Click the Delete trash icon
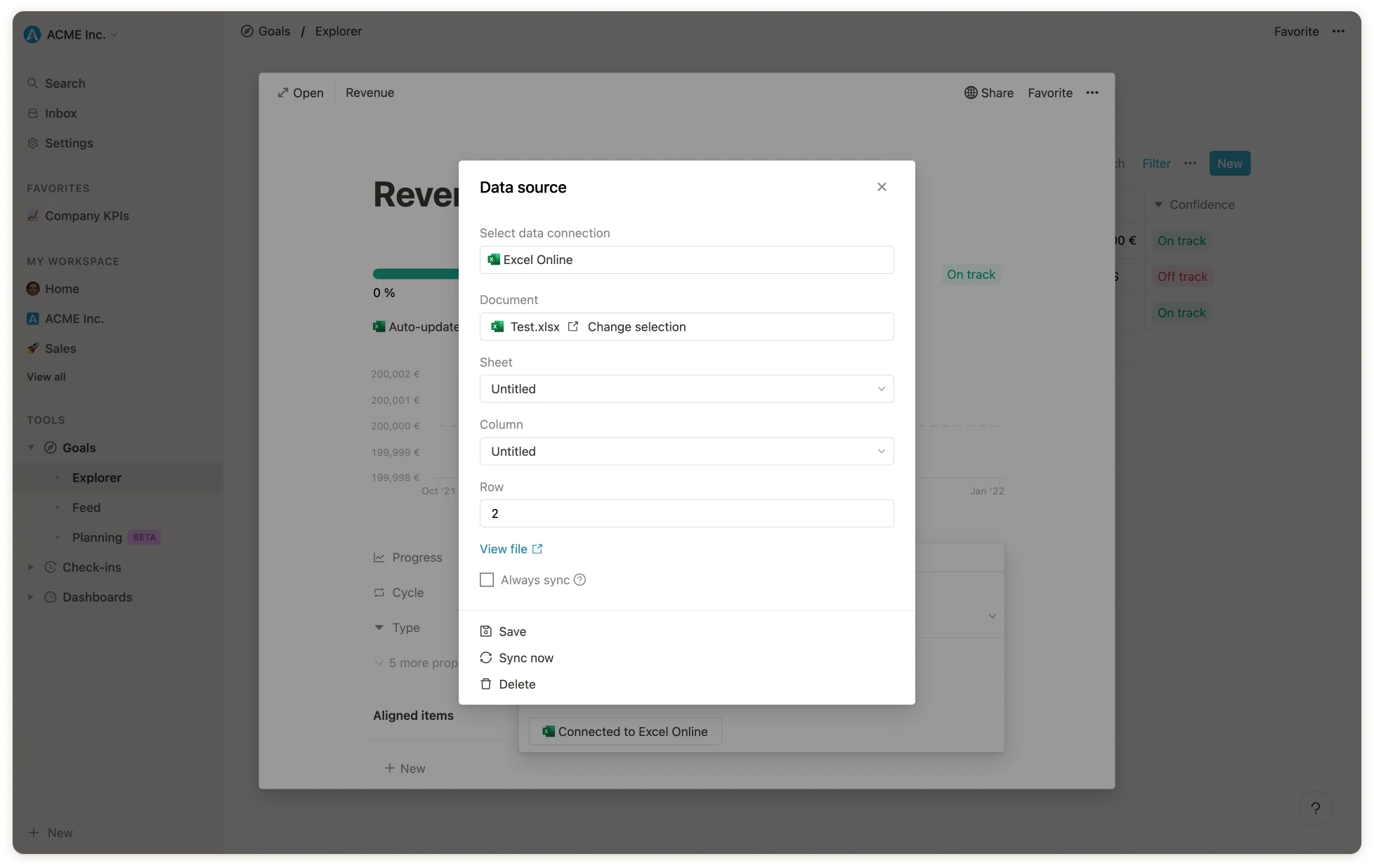 (x=485, y=684)
